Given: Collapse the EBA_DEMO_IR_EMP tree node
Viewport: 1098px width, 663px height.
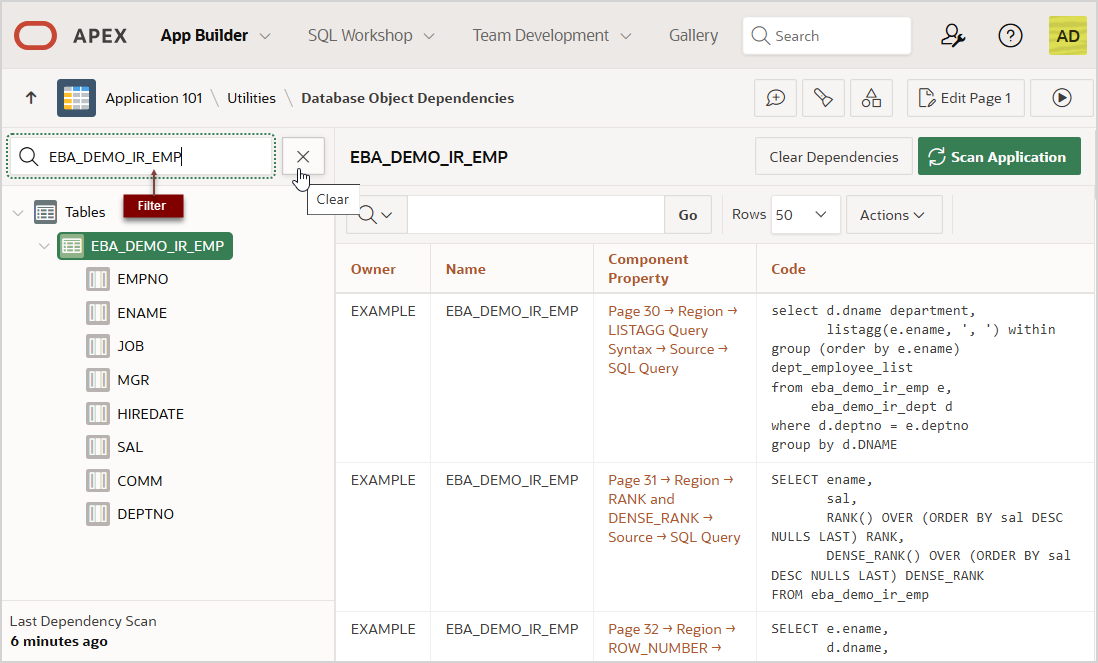Looking at the screenshot, I should coord(44,246).
